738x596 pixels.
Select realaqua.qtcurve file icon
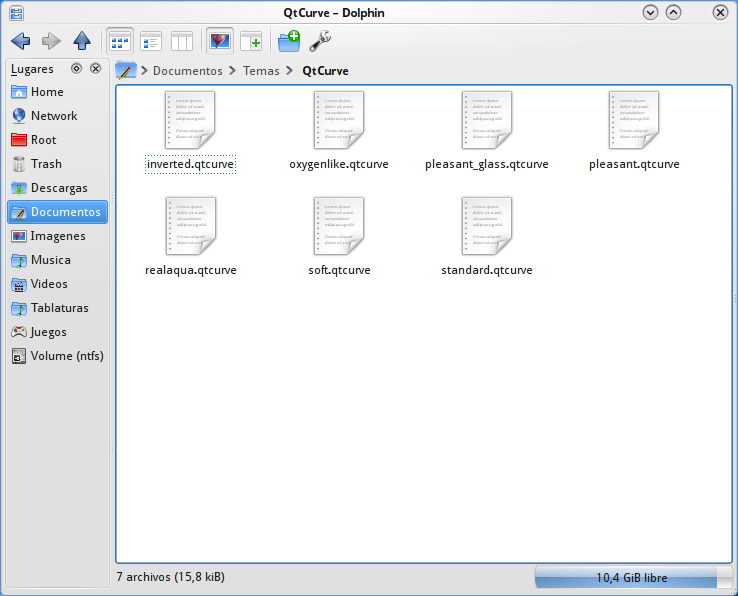tap(190, 226)
